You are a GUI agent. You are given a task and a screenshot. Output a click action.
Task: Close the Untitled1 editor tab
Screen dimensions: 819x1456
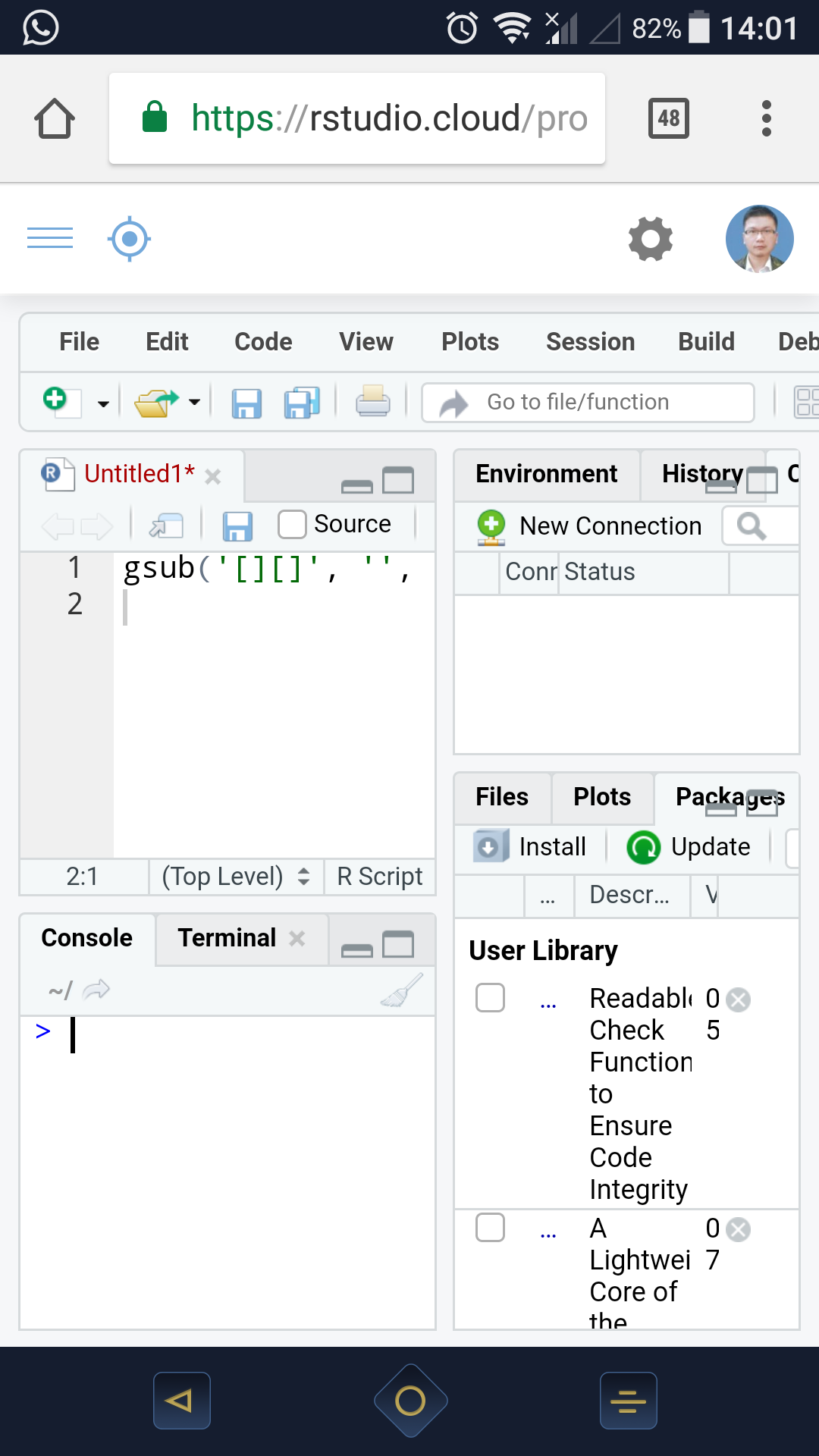[x=213, y=476]
